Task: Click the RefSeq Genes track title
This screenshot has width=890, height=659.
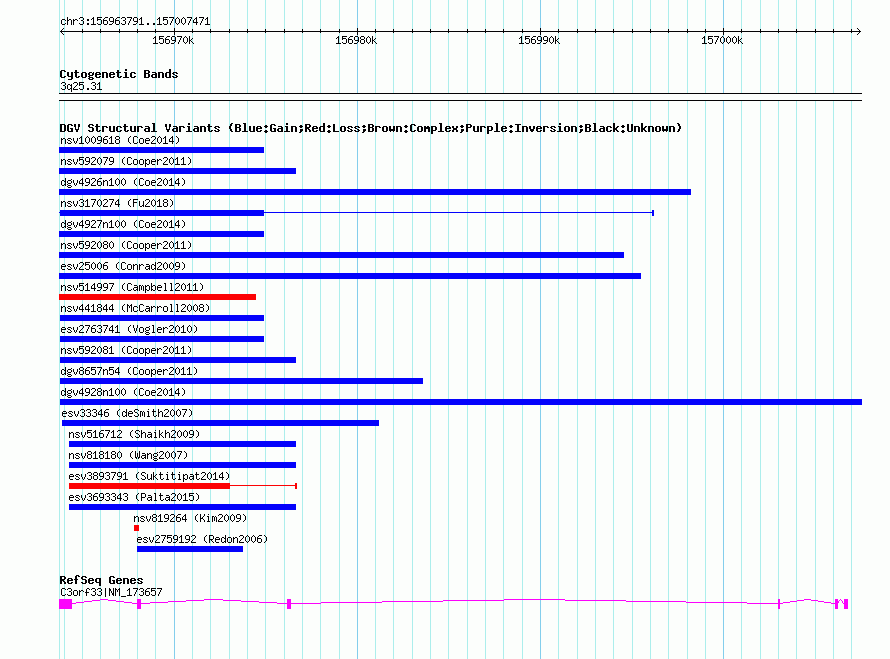Action: coord(101,580)
